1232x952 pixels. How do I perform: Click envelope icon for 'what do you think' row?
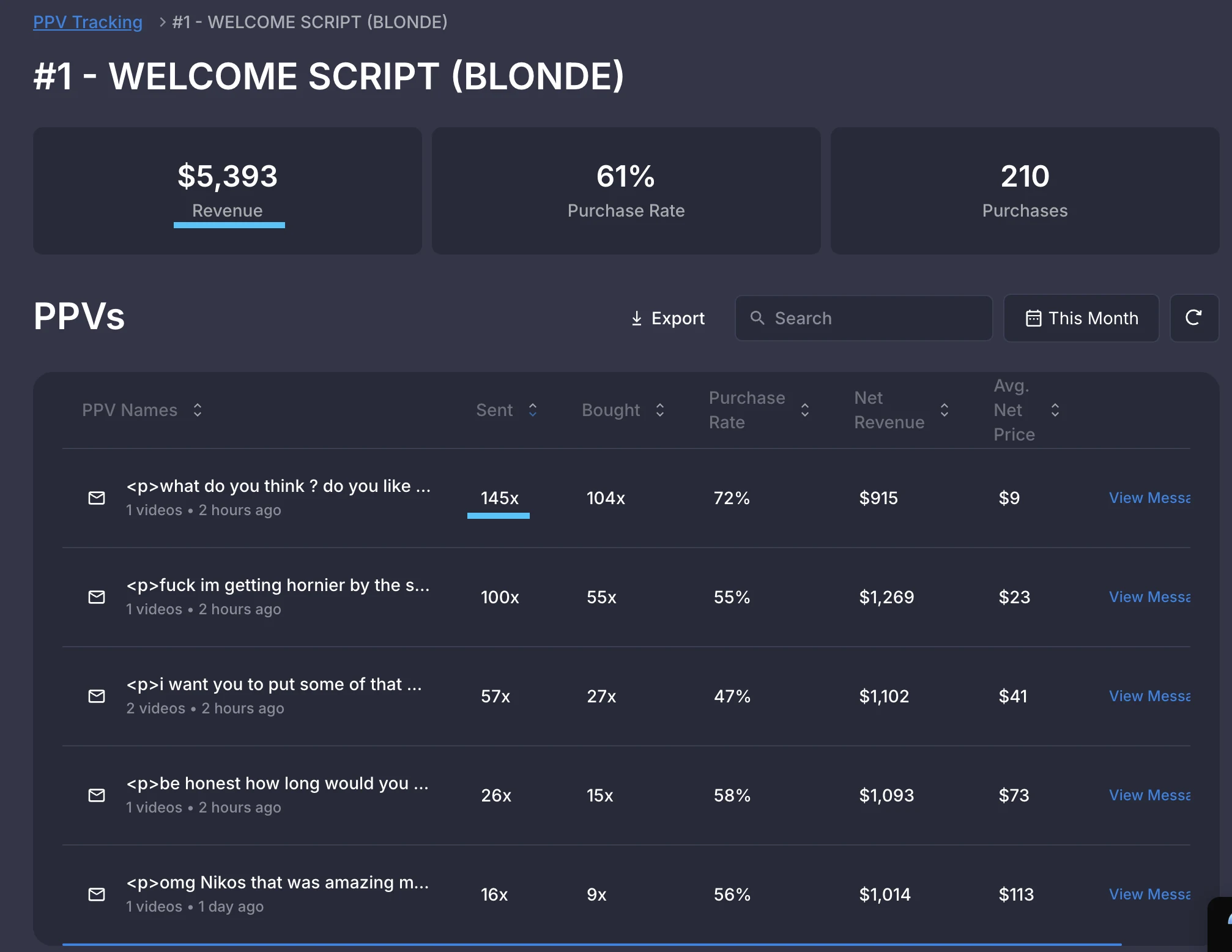pos(97,498)
